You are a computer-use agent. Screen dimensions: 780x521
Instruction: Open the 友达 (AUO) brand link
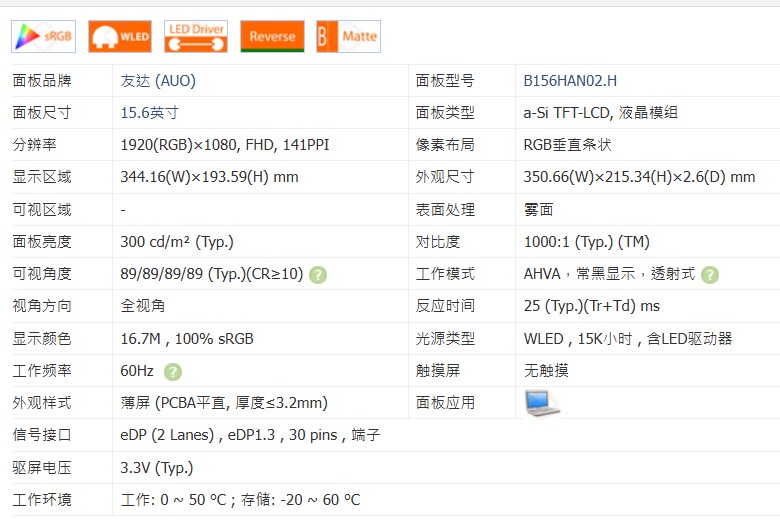tap(158, 81)
